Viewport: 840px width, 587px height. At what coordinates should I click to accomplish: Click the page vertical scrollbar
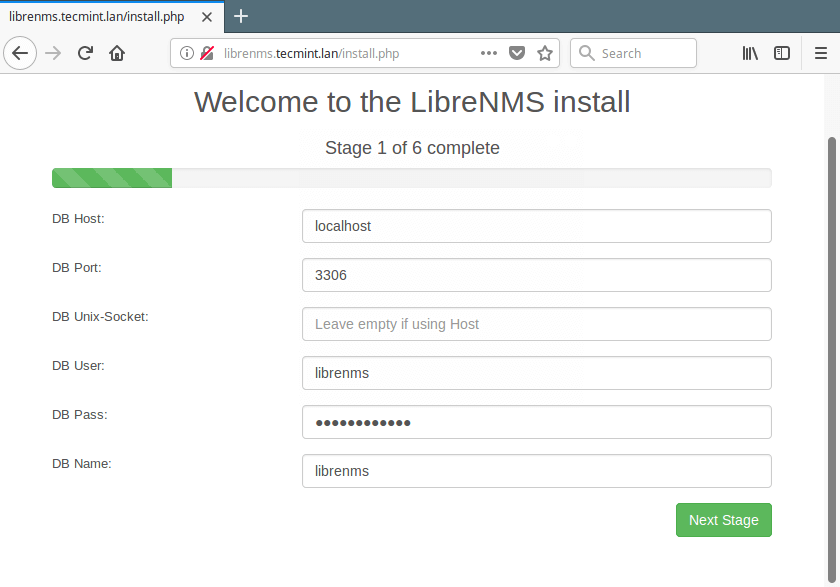point(831,360)
